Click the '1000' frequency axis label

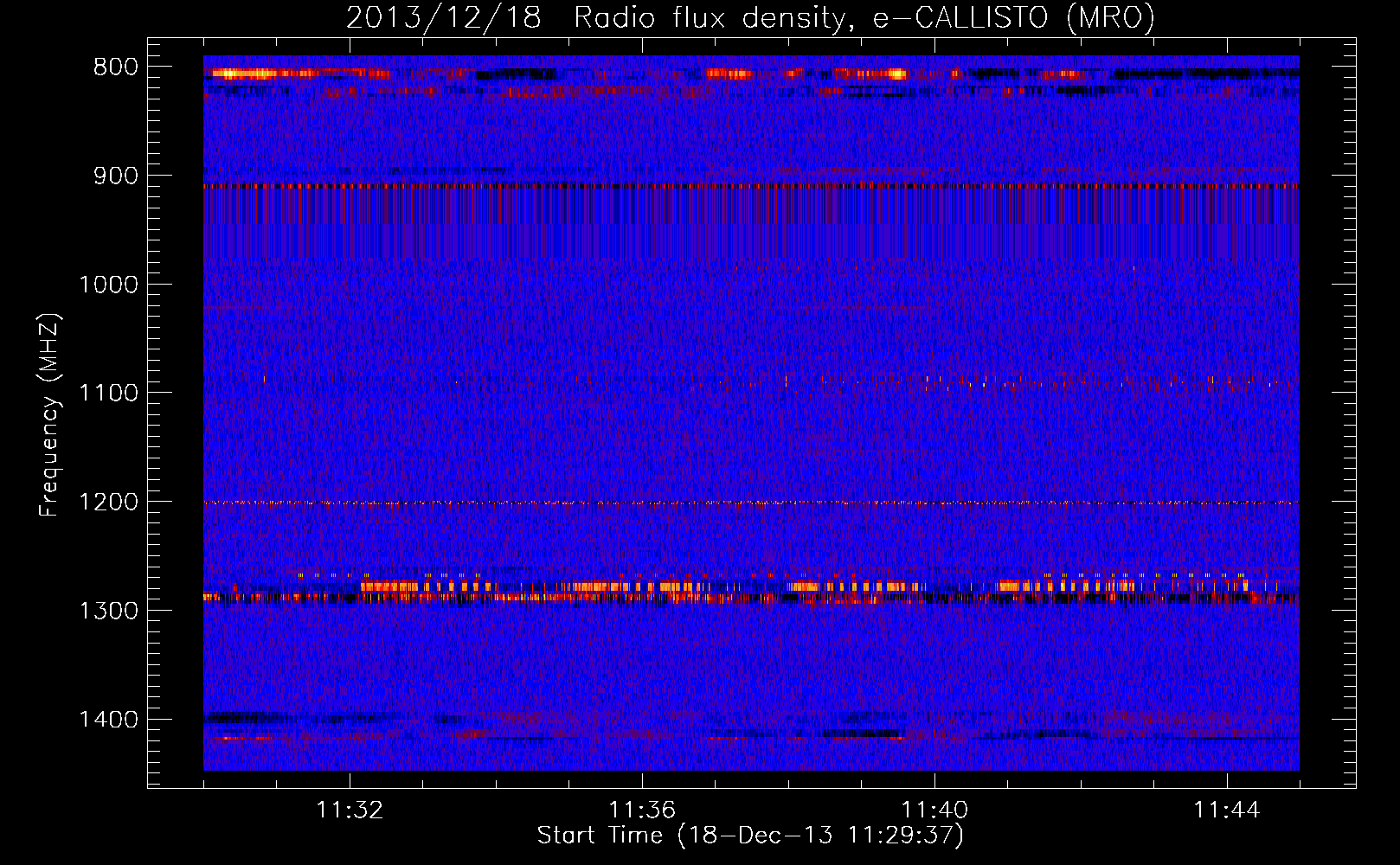coord(108,285)
